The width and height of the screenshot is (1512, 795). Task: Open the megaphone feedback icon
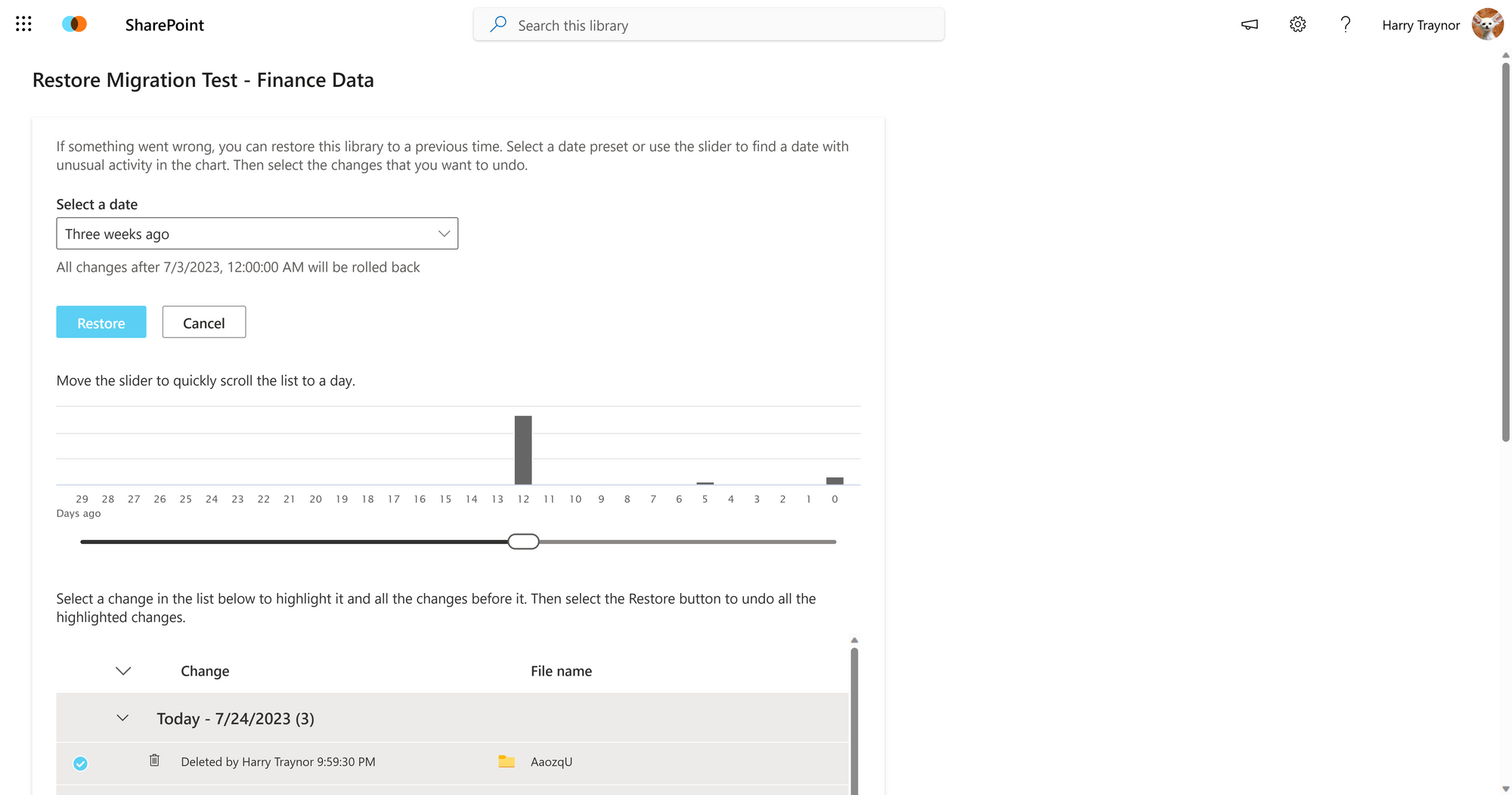[1250, 25]
